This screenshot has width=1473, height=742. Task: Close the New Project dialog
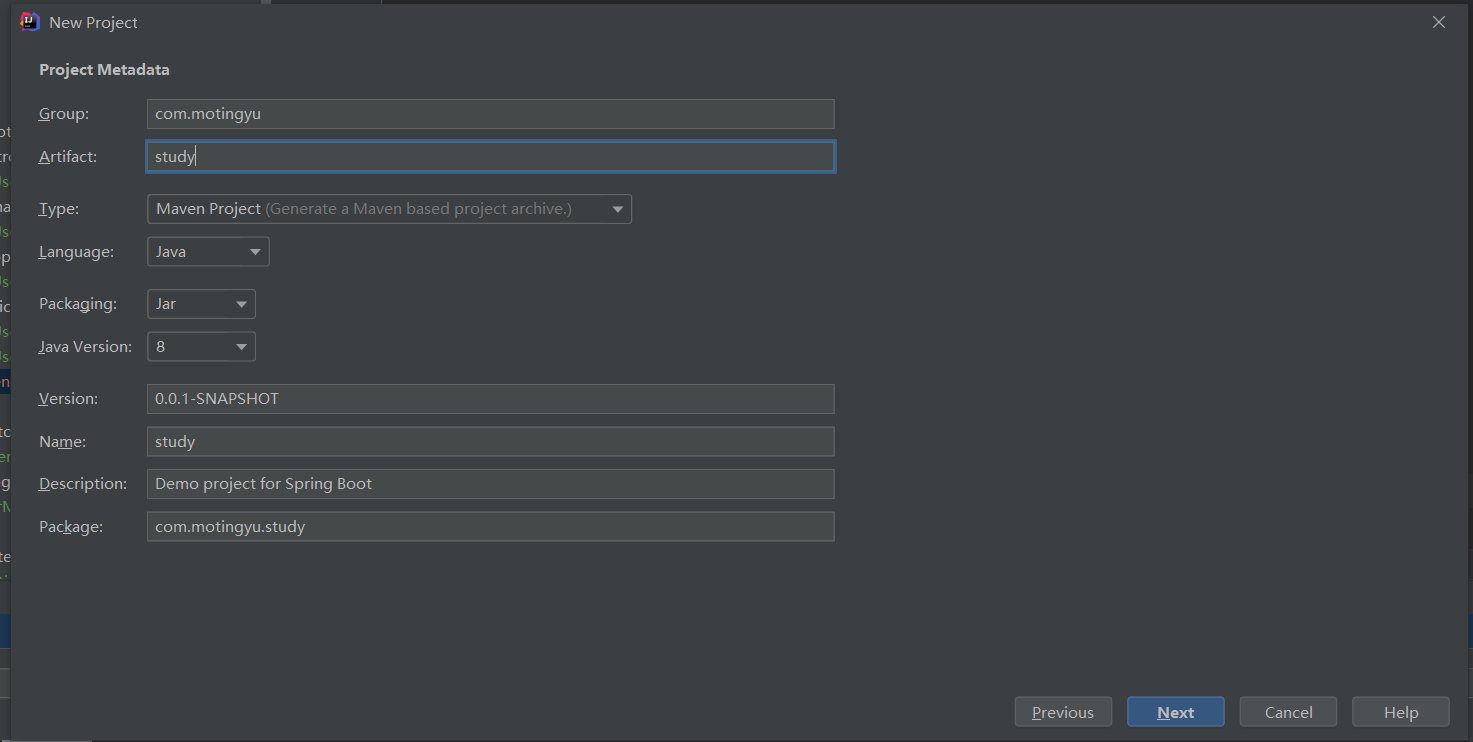1439,22
